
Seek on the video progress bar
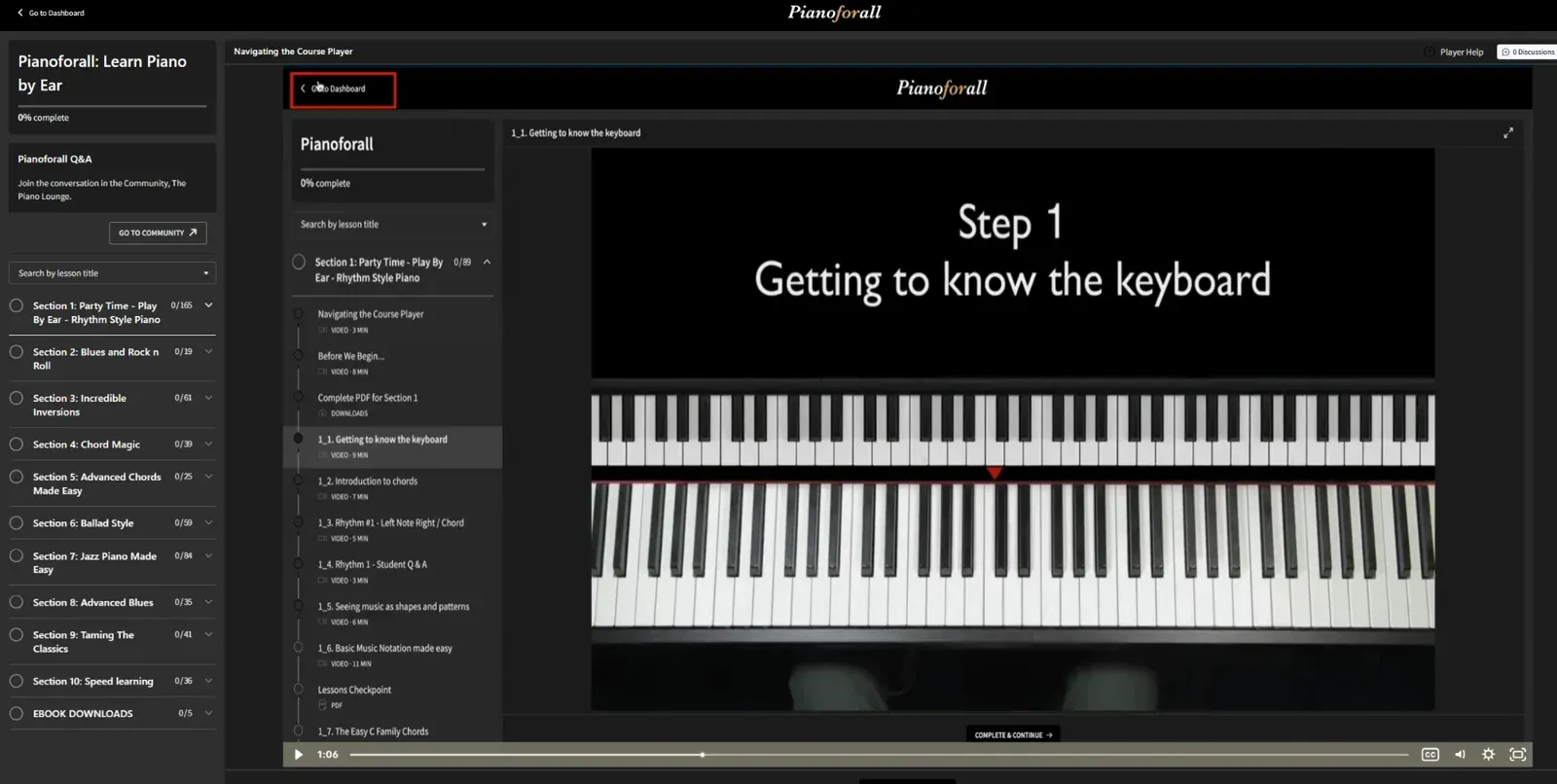[x=879, y=755]
